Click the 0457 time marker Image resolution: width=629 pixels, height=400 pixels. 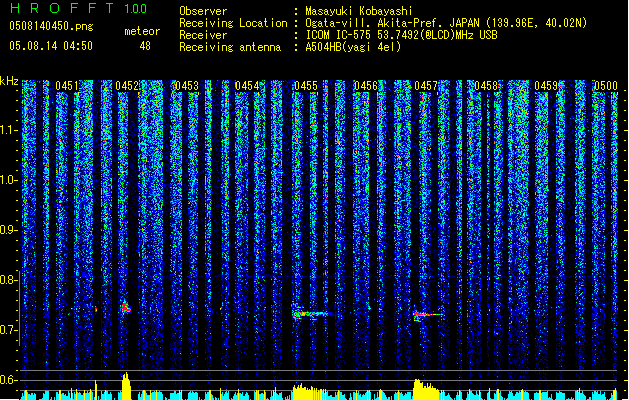[426, 86]
